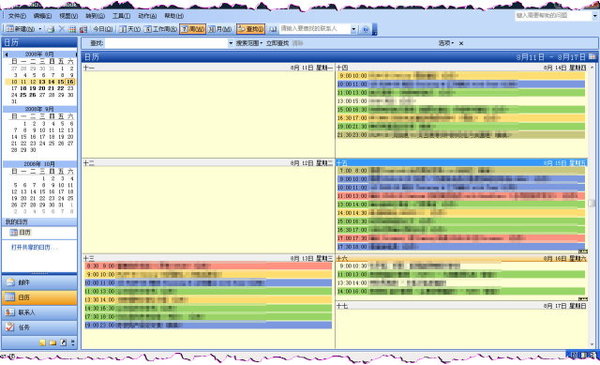Open the address book icon beside 查找

click(x=273, y=29)
